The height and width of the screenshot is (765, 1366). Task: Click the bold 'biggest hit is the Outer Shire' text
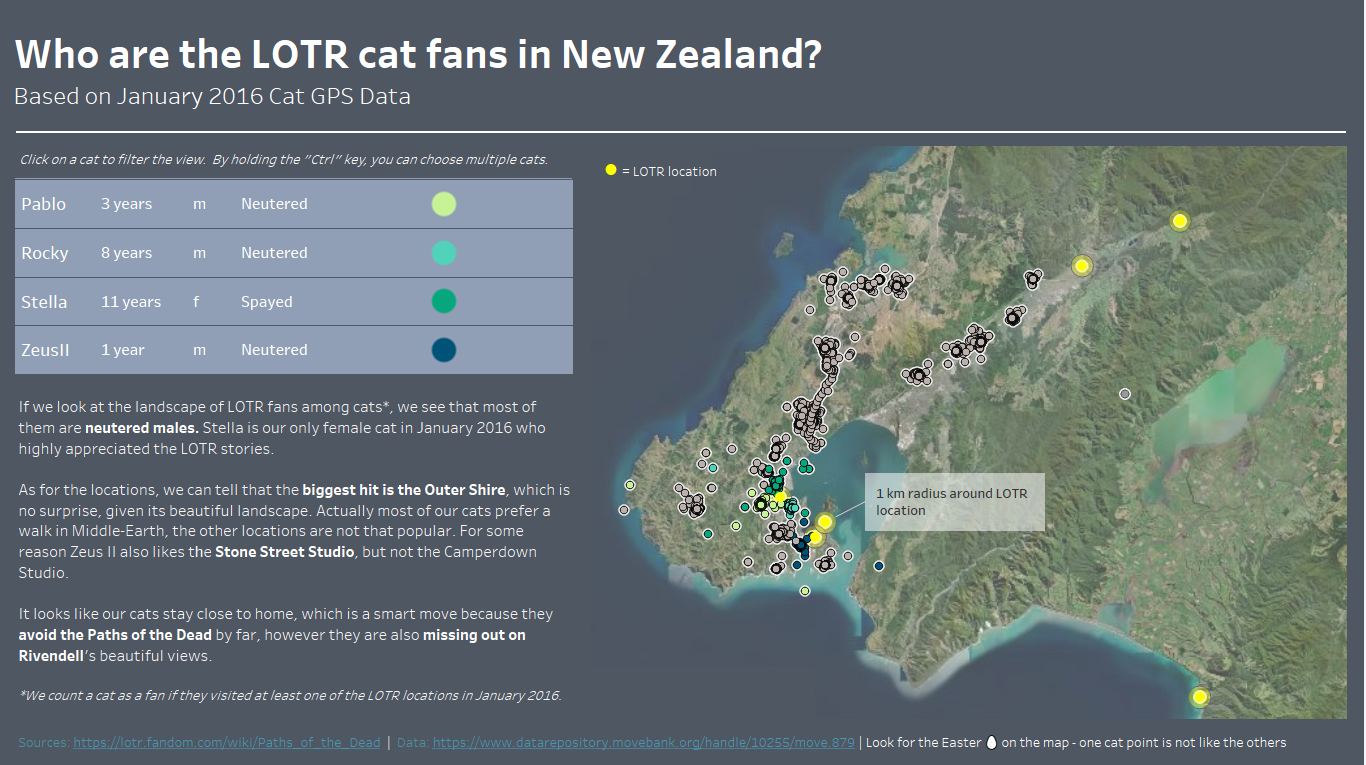pyautogui.click(x=404, y=490)
